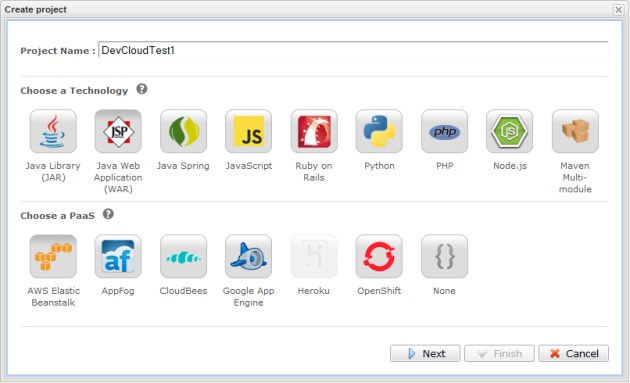This screenshot has width=630, height=383.
Task: Choose the AppFog PaaS icon
Action: (118, 256)
